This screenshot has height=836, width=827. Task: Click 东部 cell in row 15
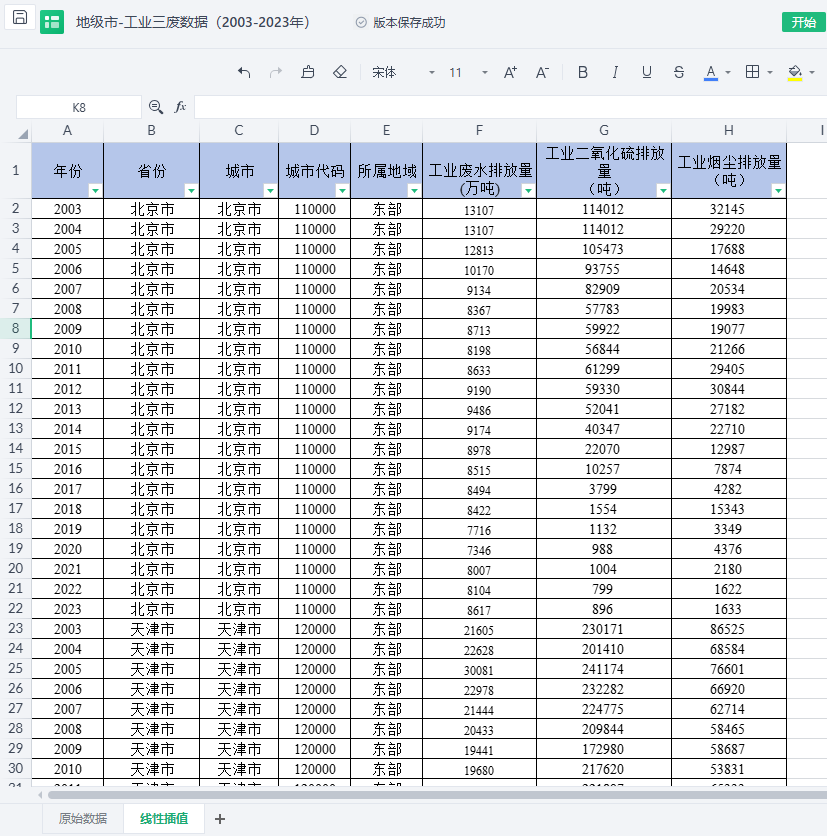[386, 469]
